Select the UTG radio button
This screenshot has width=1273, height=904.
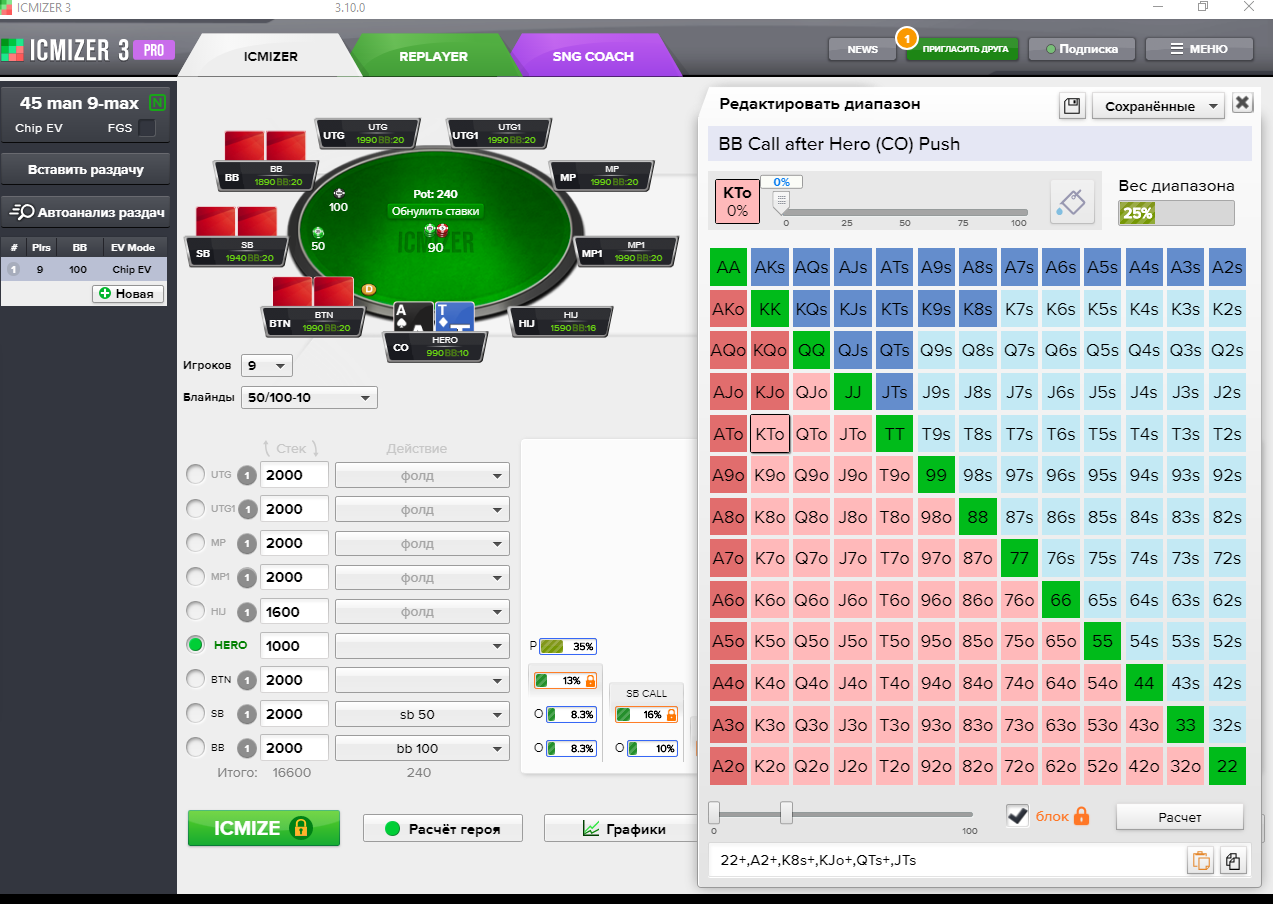(196, 475)
